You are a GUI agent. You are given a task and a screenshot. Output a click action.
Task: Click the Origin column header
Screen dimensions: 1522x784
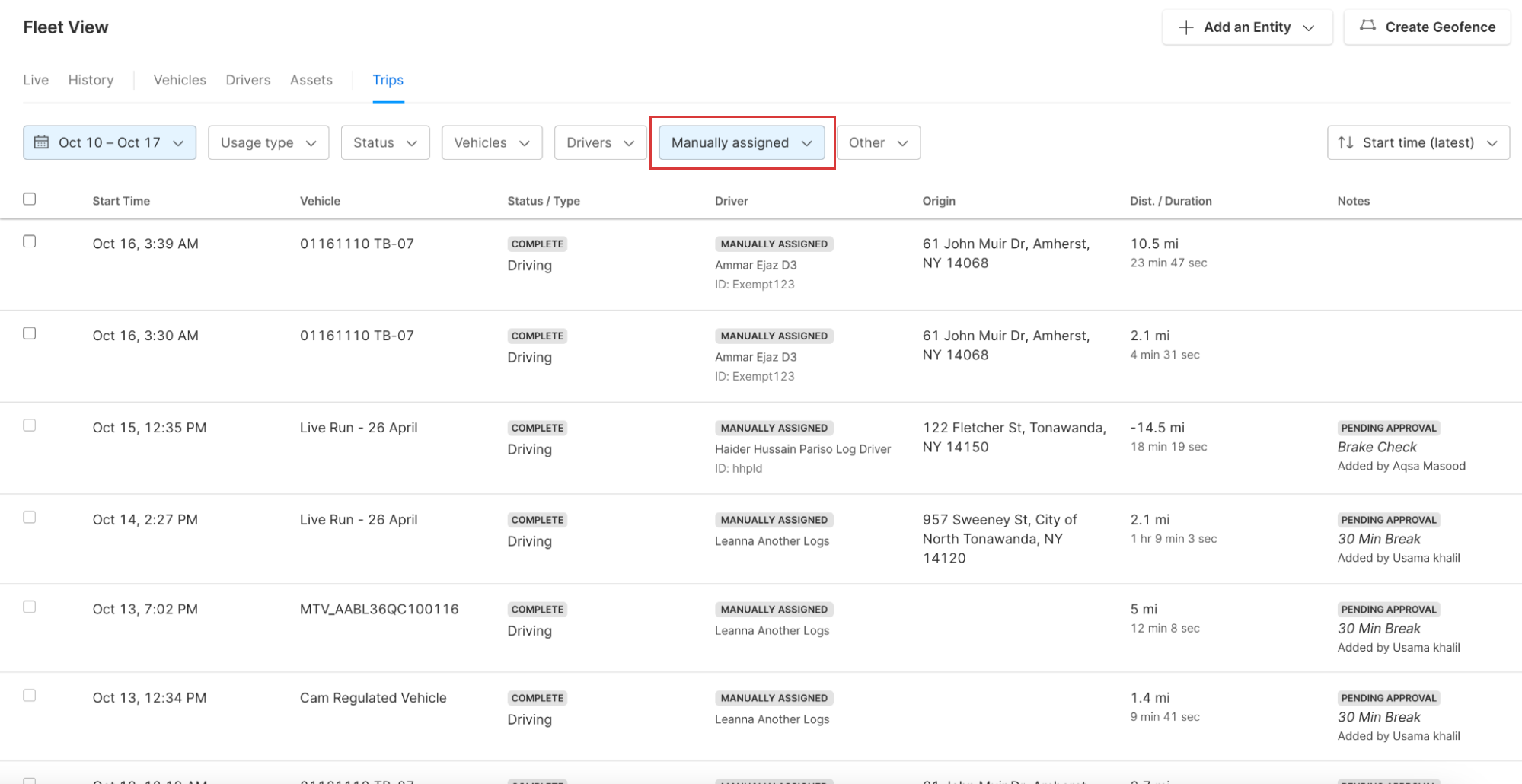click(x=939, y=201)
